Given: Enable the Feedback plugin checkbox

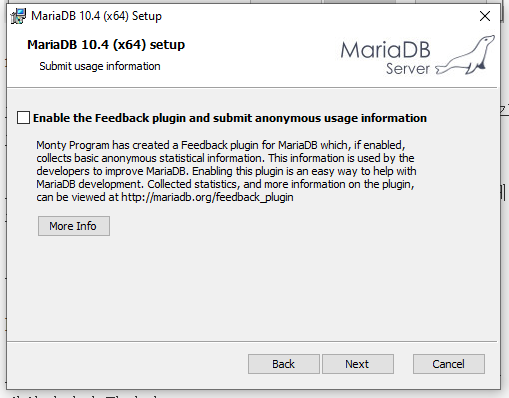Looking at the screenshot, I should click(x=23, y=118).
